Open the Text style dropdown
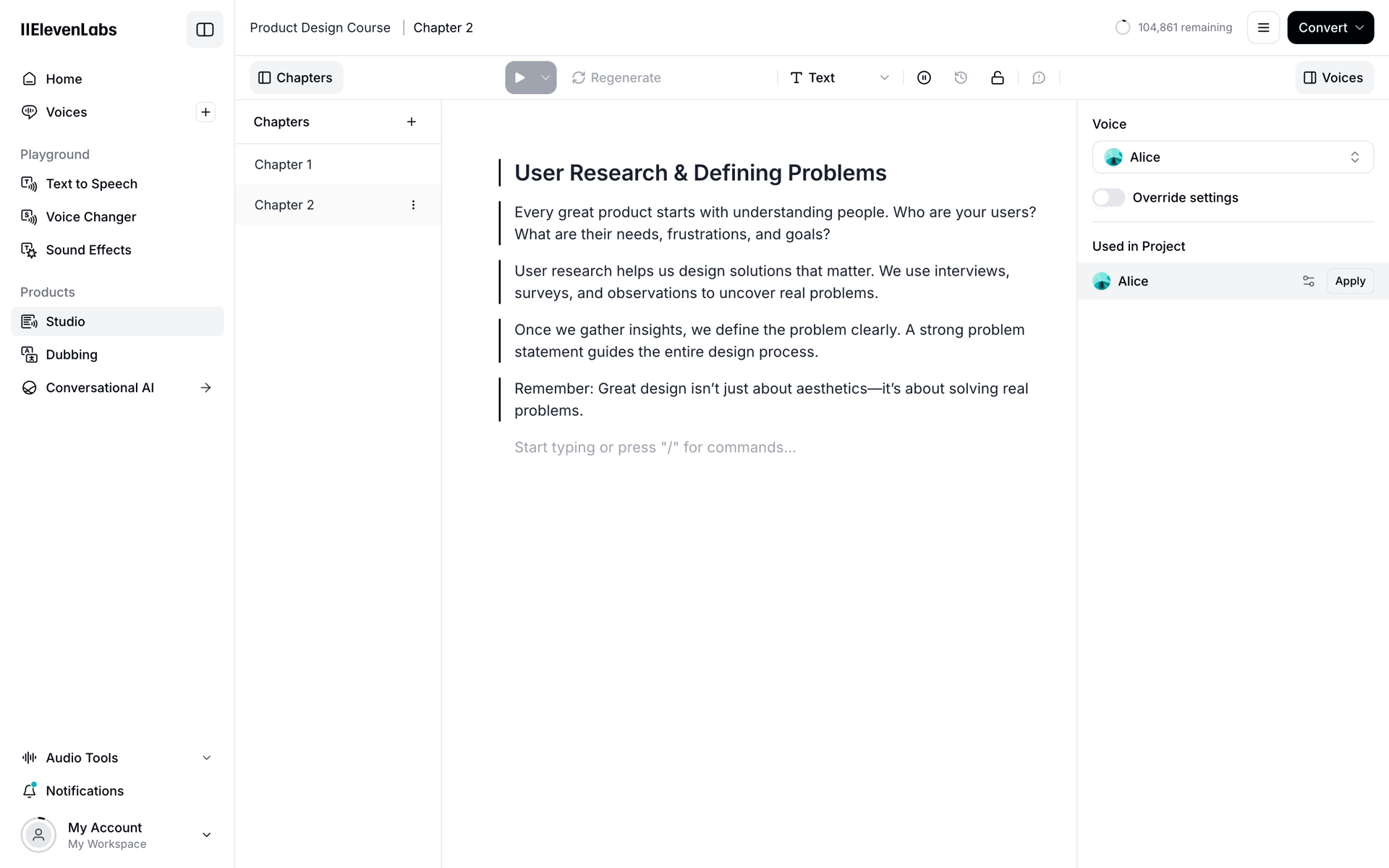 point(840,77)
